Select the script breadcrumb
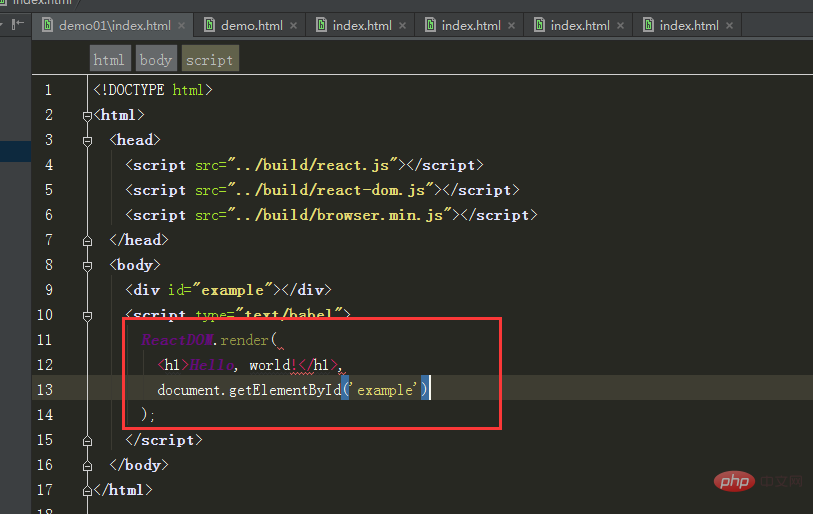 209,60
